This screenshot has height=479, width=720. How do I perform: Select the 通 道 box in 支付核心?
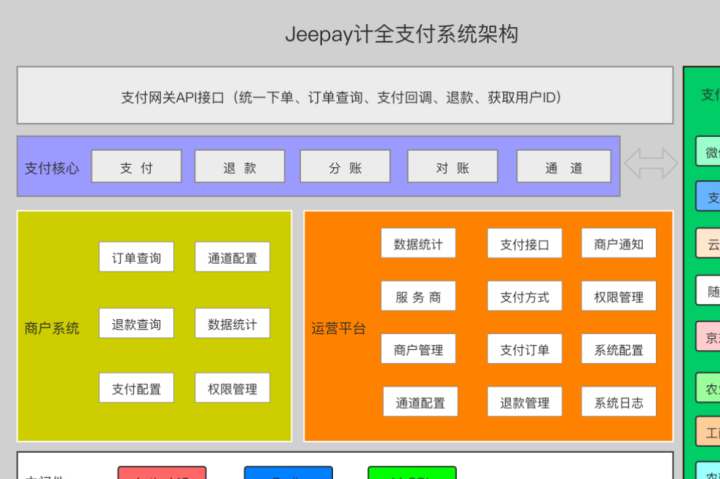click(x=564, y=166)
